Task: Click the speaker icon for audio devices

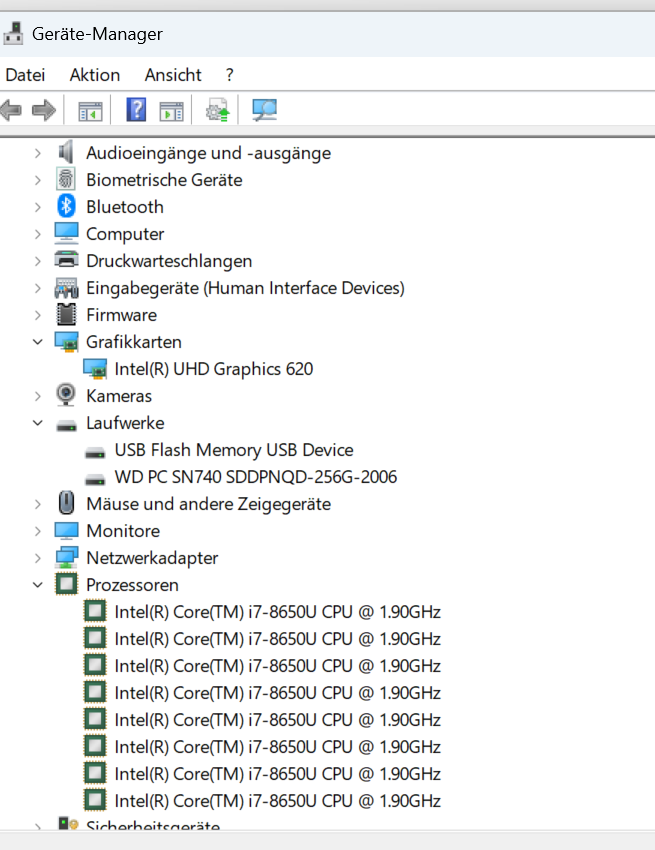Action: 66,152
